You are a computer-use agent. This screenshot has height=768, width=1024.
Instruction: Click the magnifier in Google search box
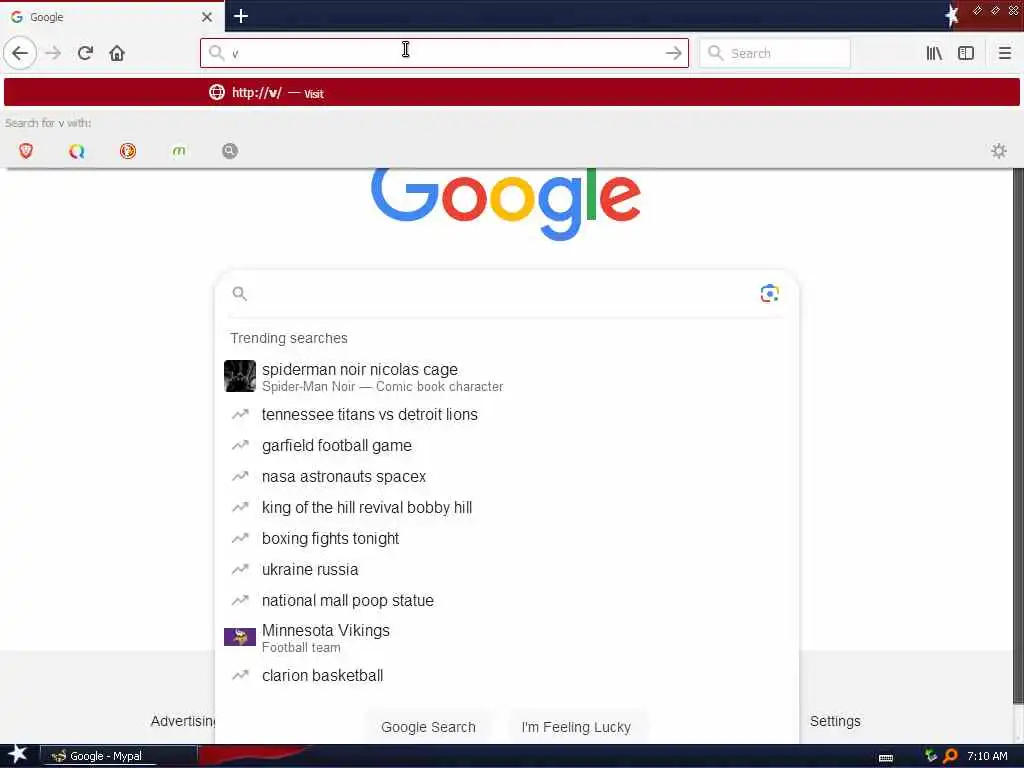coord(240,294)
